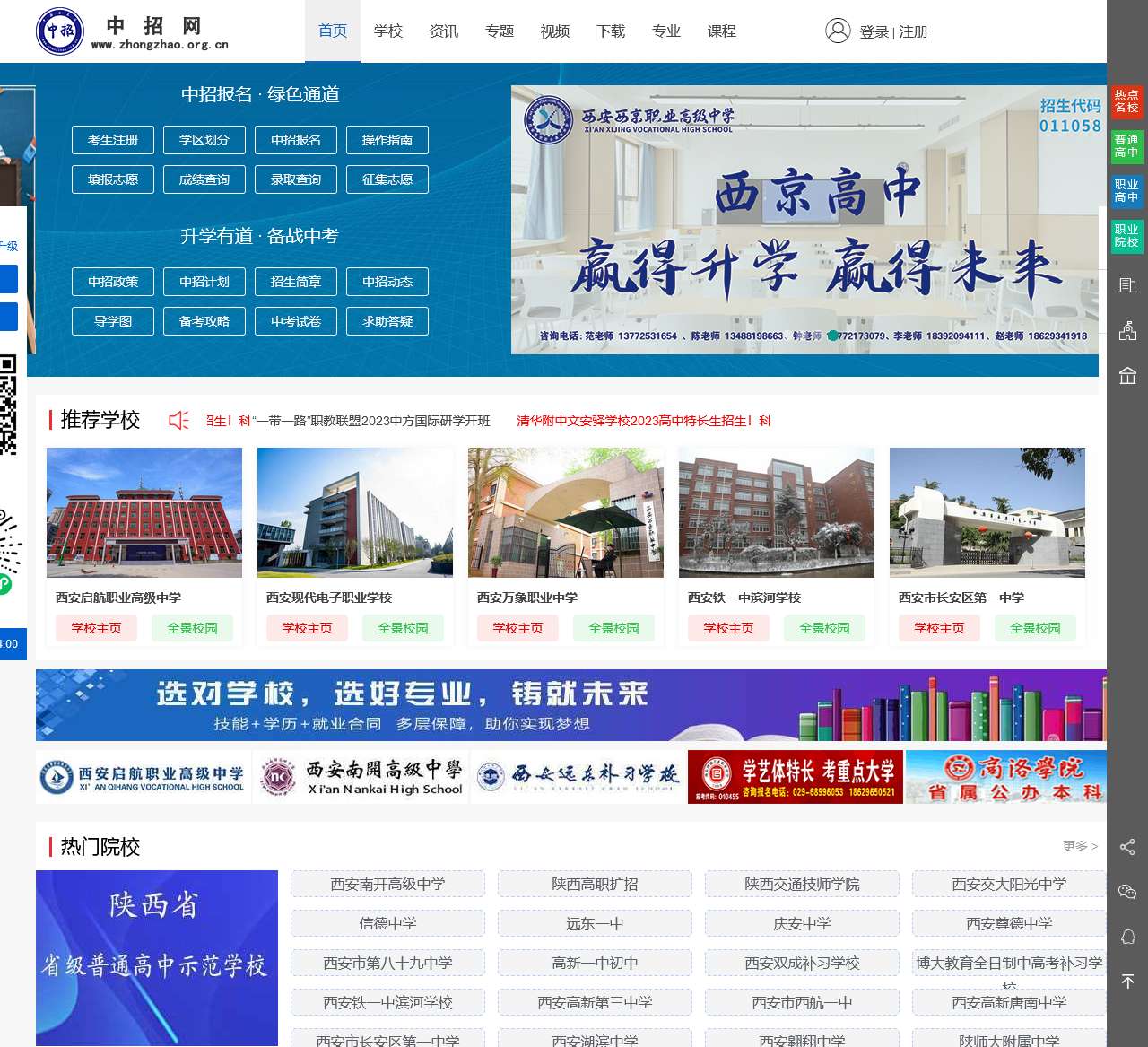Click the 西安高新第三中学 link
The width and height of the screenshot is (1148, 1047).
595,1002
